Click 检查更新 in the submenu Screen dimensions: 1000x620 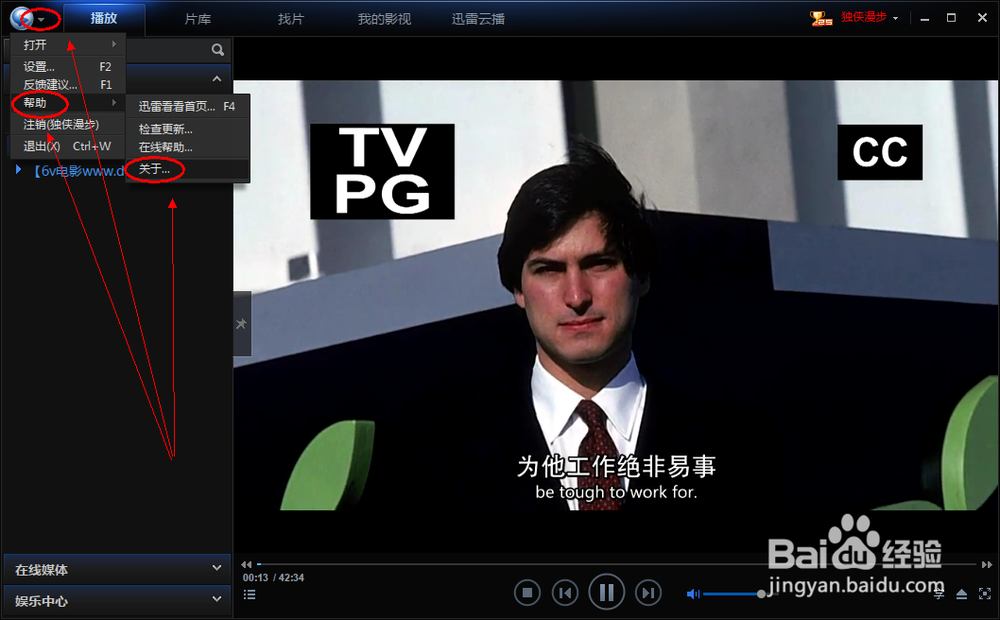[x=166, y=128]
